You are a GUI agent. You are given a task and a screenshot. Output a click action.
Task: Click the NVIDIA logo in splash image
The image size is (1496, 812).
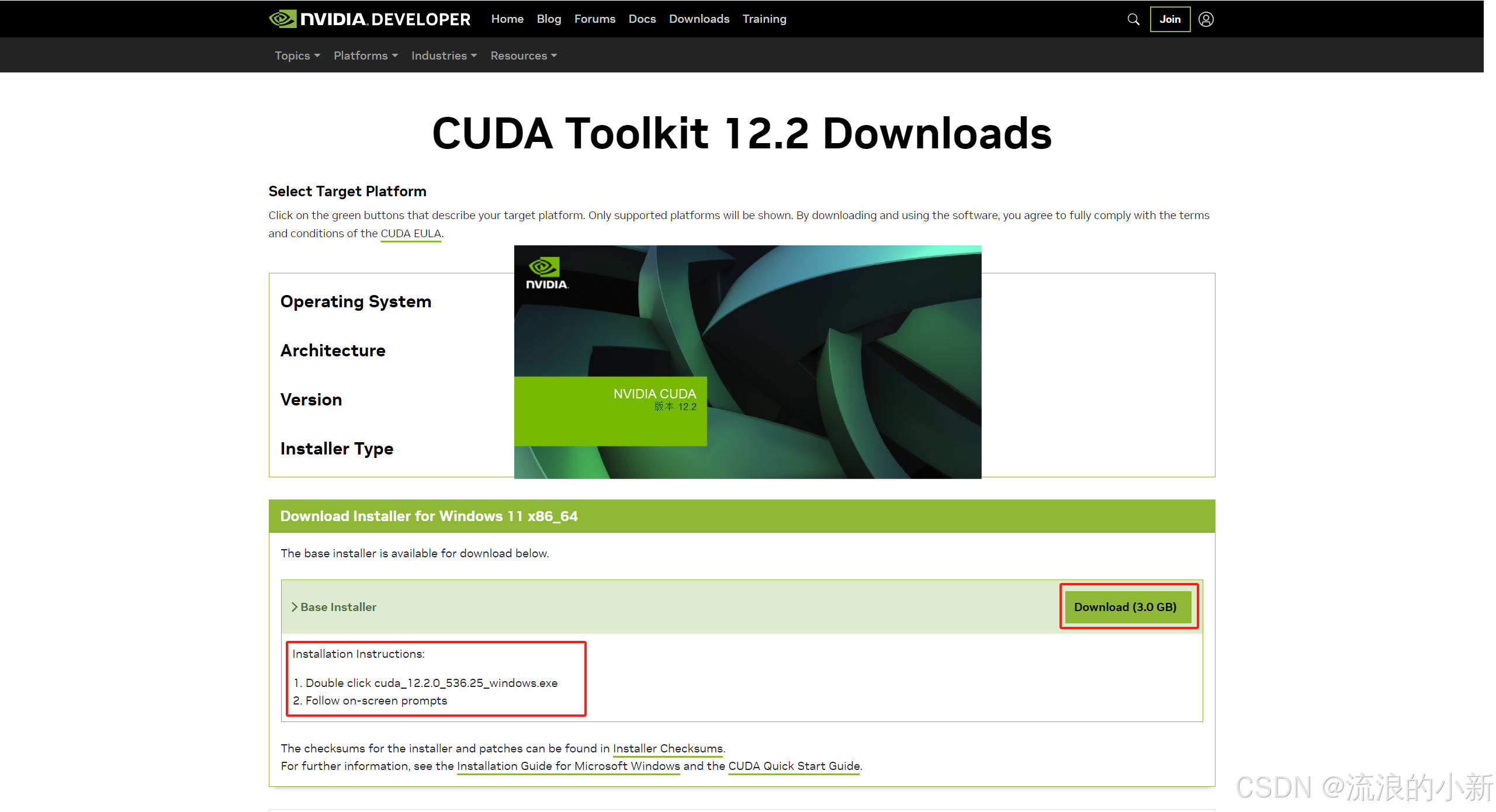(x=546, y=273)
